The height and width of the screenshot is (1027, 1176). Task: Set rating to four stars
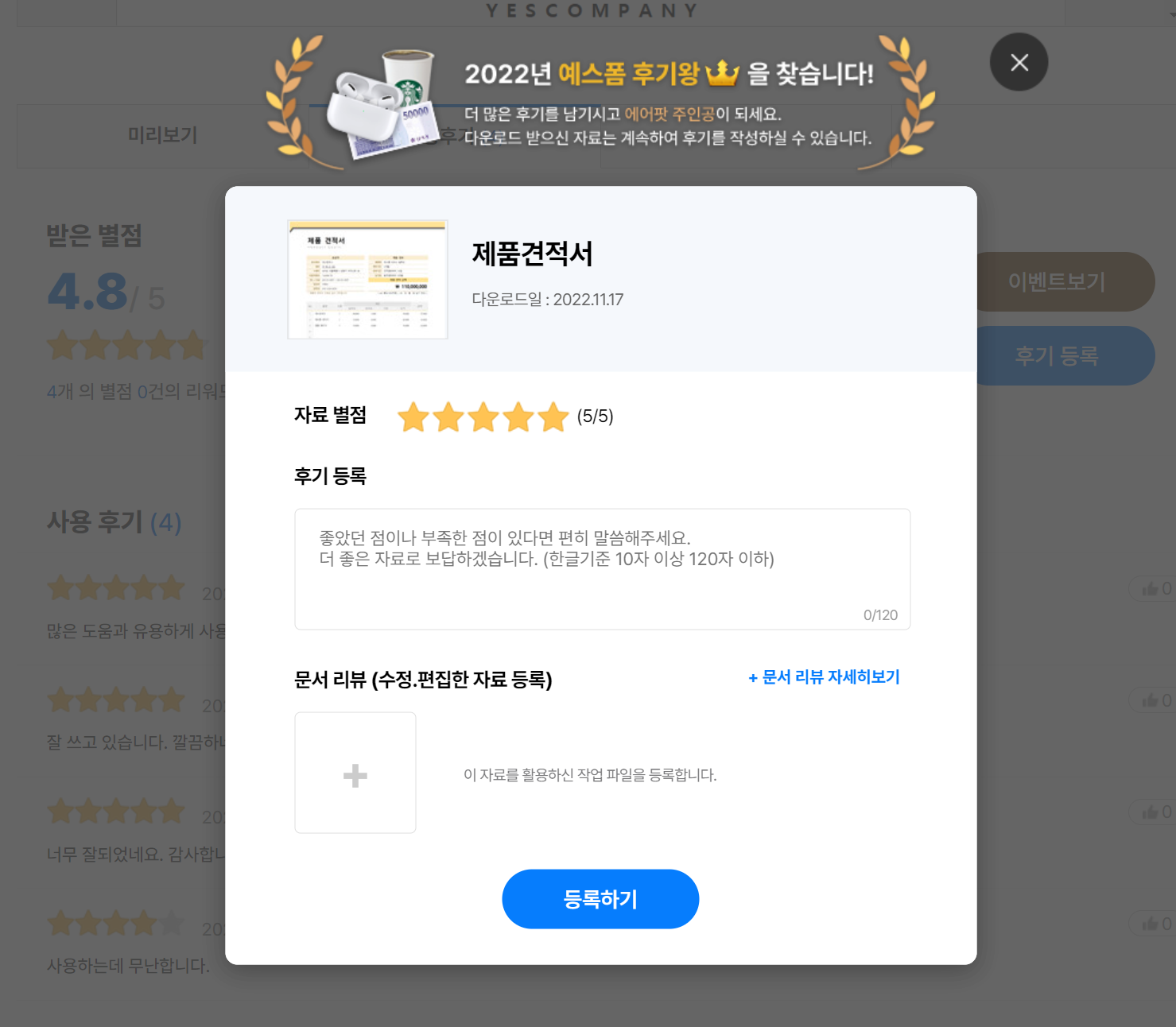[518, 417]
